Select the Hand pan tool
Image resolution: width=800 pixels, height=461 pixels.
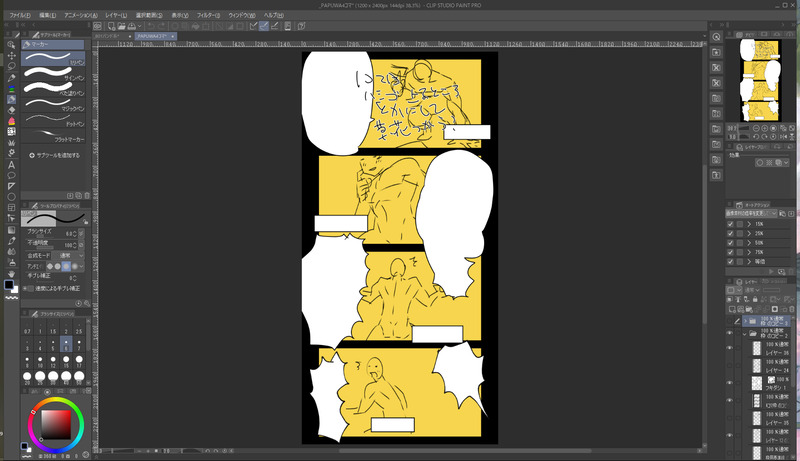tap(11, 274)
